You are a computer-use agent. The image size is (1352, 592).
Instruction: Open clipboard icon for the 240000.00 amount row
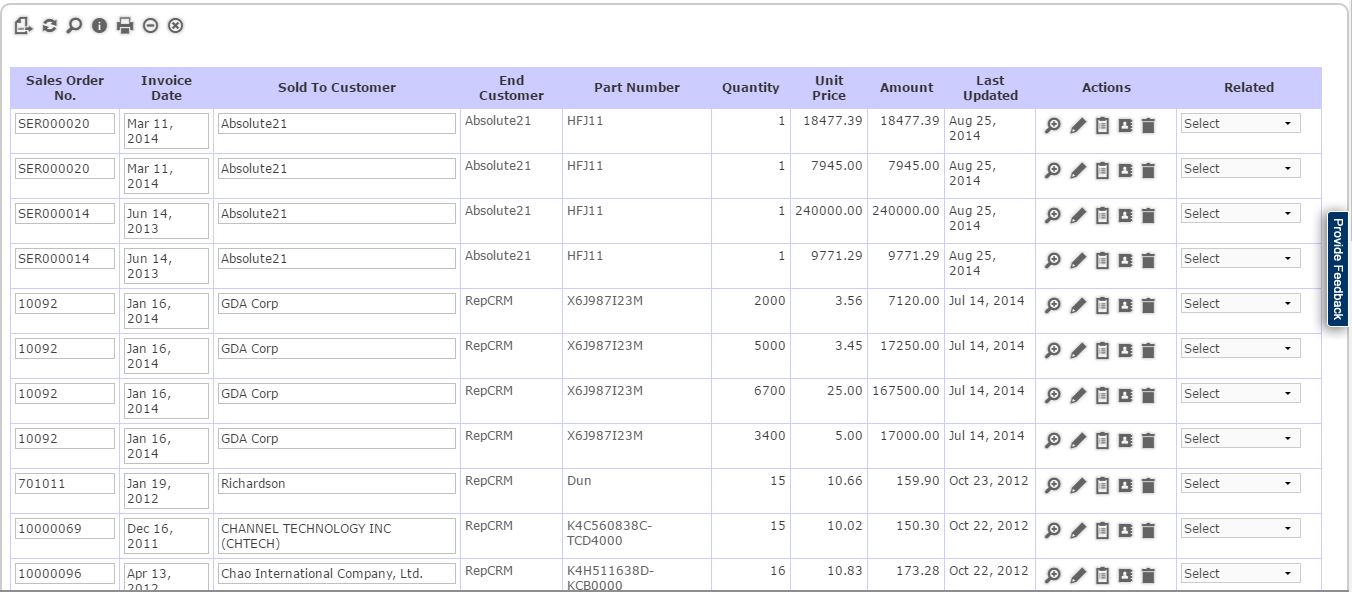[1102, 215]
